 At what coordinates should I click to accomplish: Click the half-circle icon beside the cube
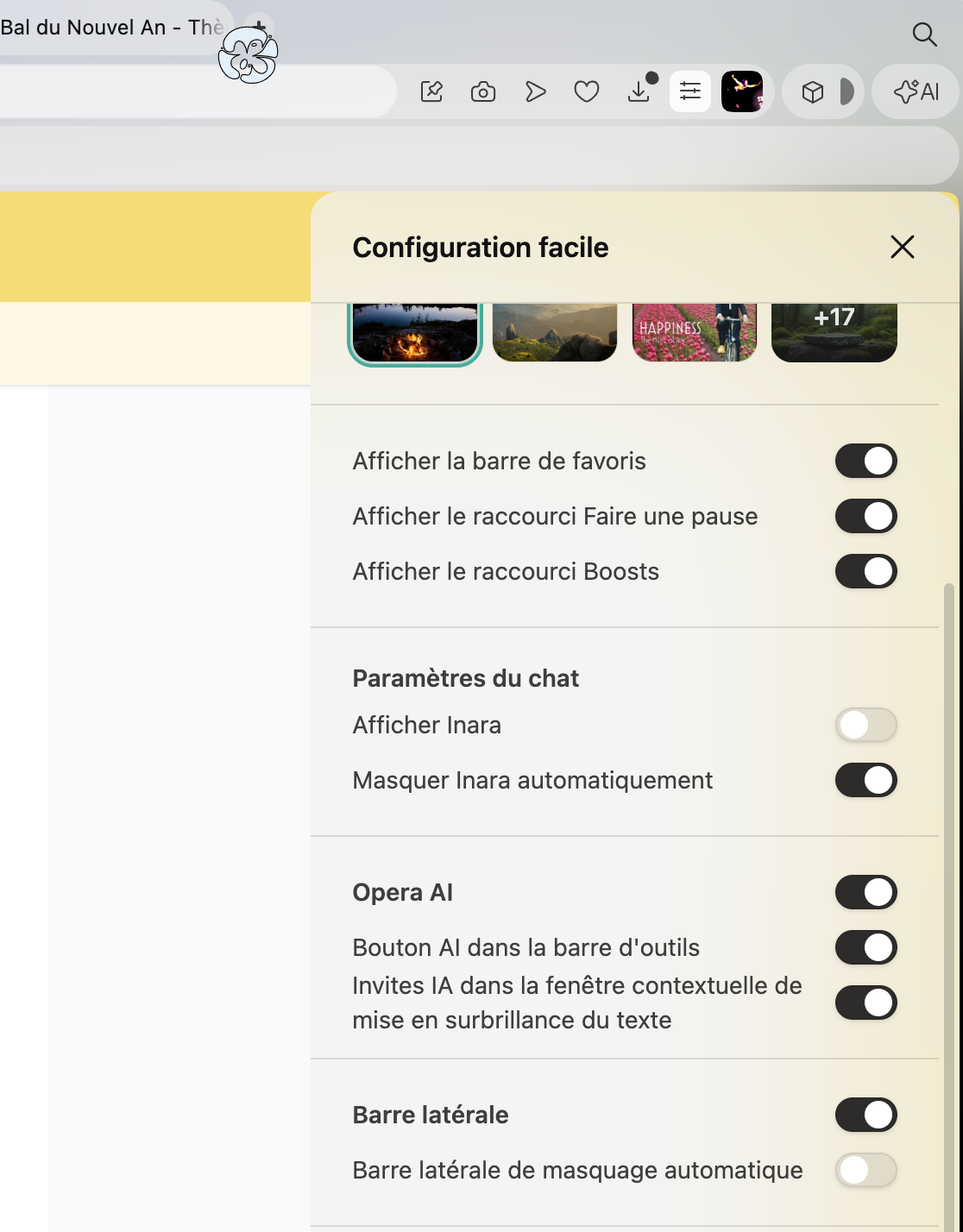847,92
